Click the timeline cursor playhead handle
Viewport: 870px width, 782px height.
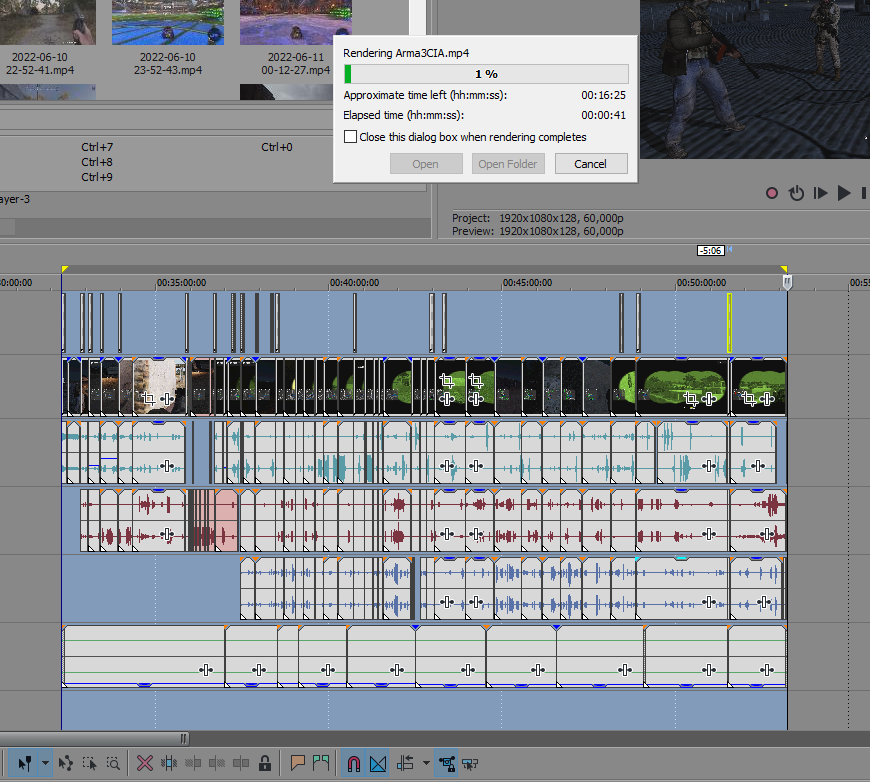787,282
